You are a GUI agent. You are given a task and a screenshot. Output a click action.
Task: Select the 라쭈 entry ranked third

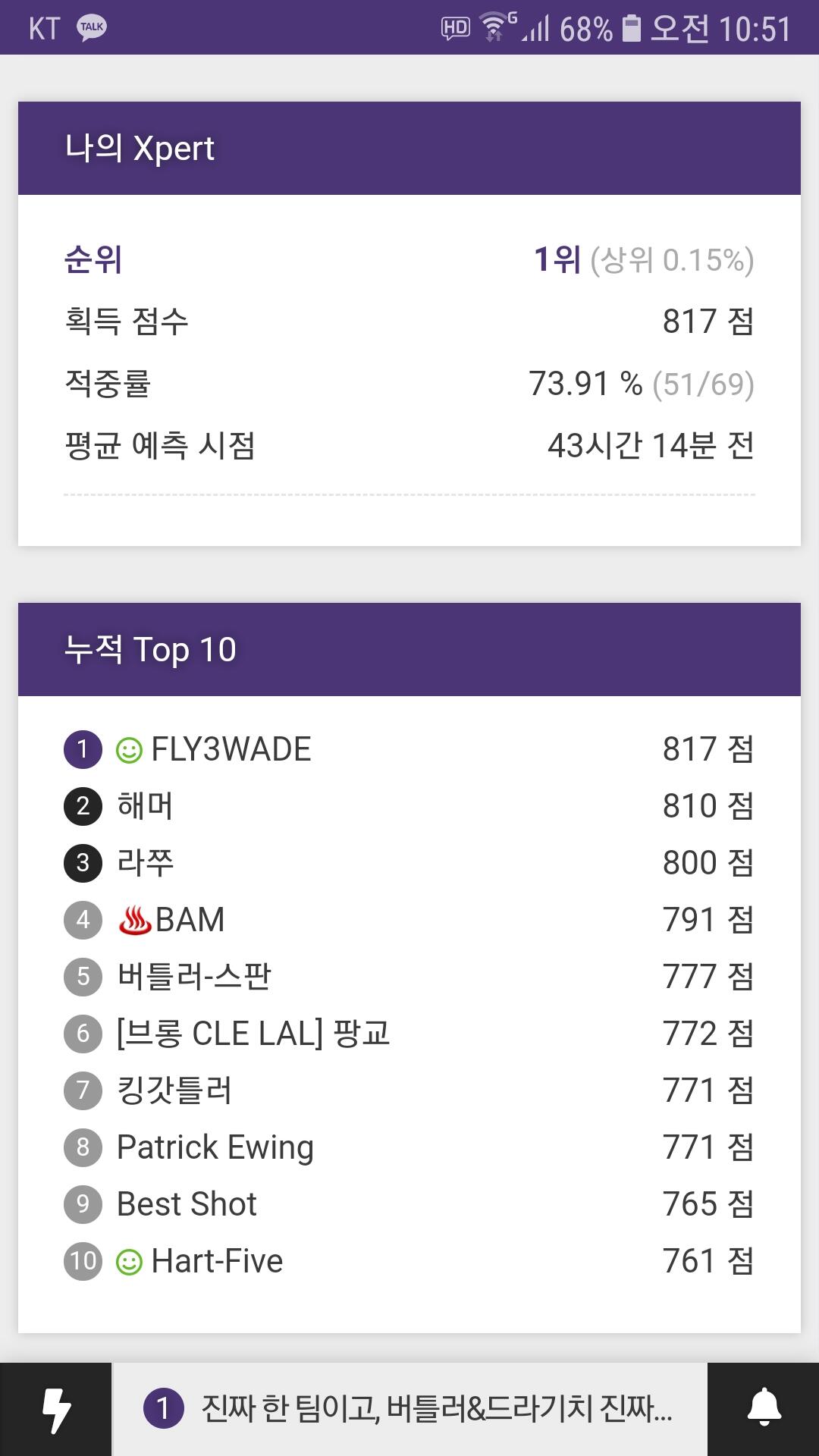[409, 863]
